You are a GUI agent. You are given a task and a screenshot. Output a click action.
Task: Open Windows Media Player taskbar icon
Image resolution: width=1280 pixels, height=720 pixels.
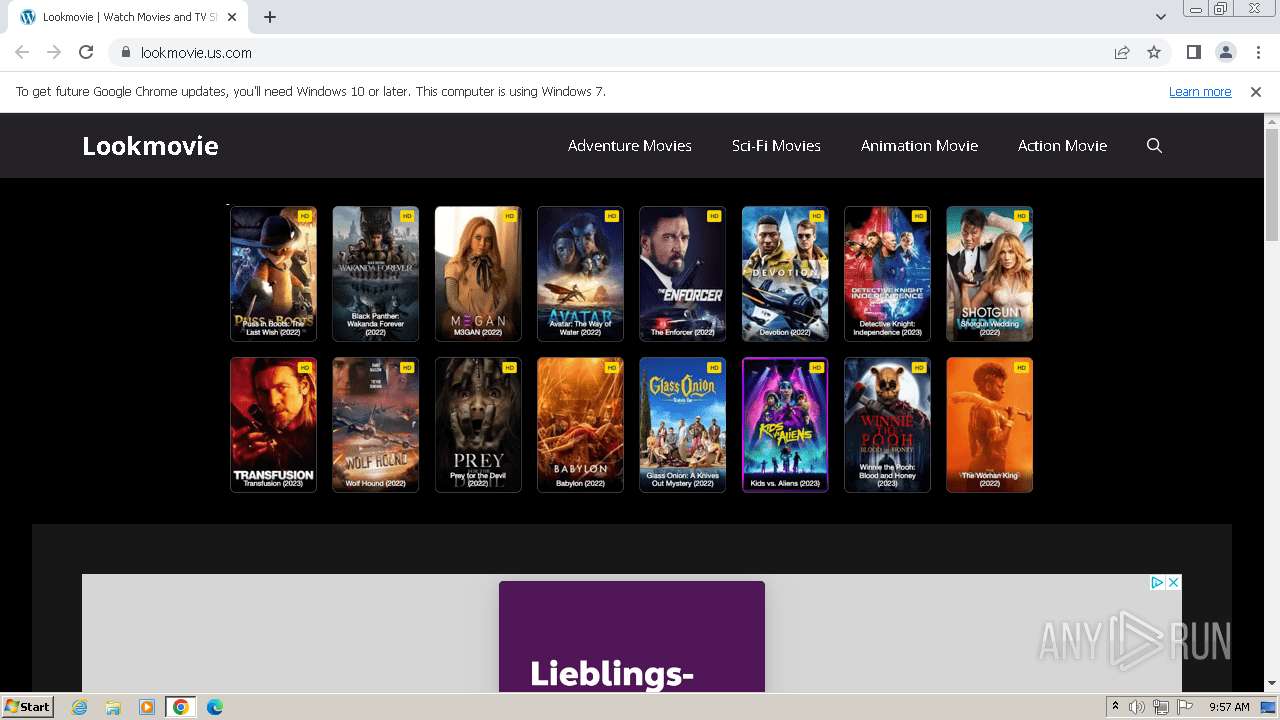click(x=147, y=707)
